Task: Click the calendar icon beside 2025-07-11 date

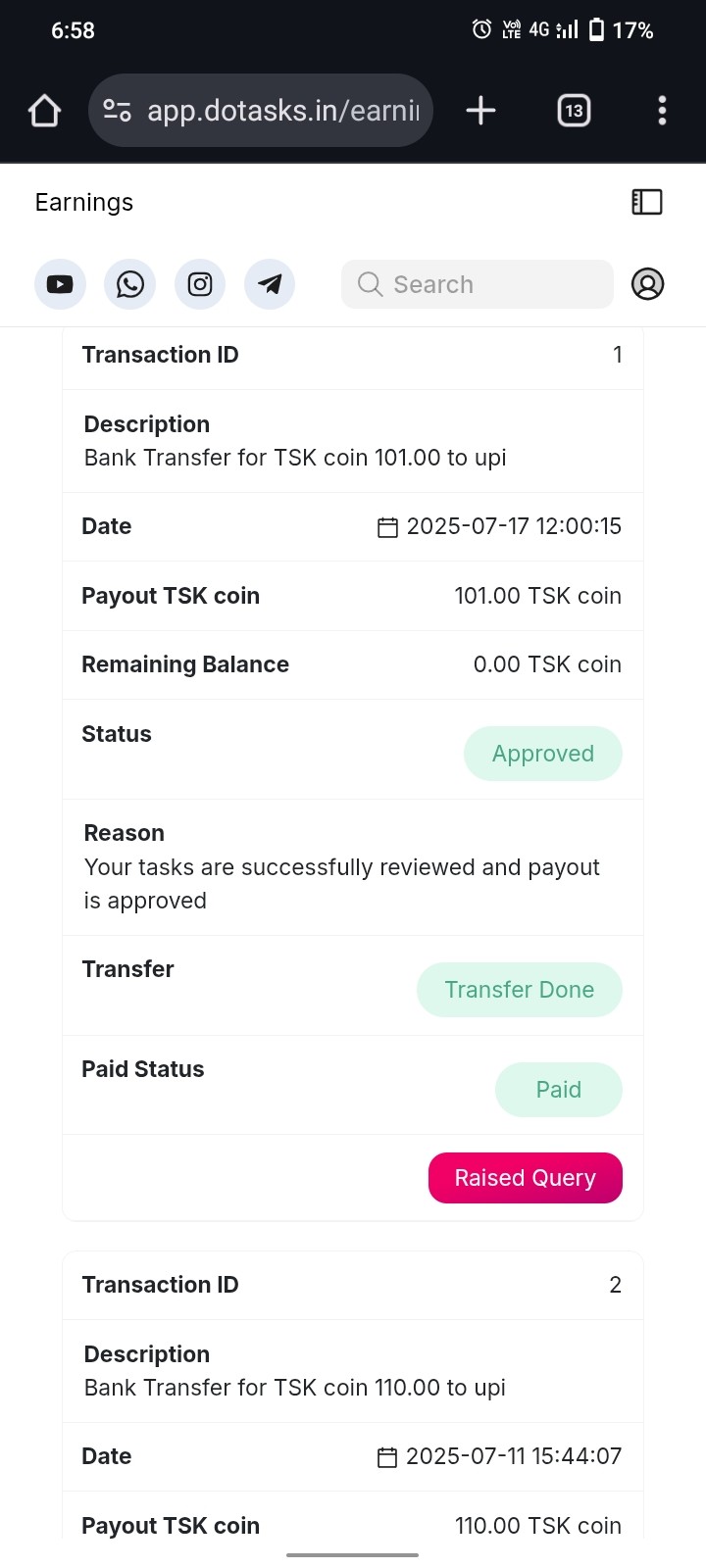Action: pyautogui.click(x=387, y=1457)
